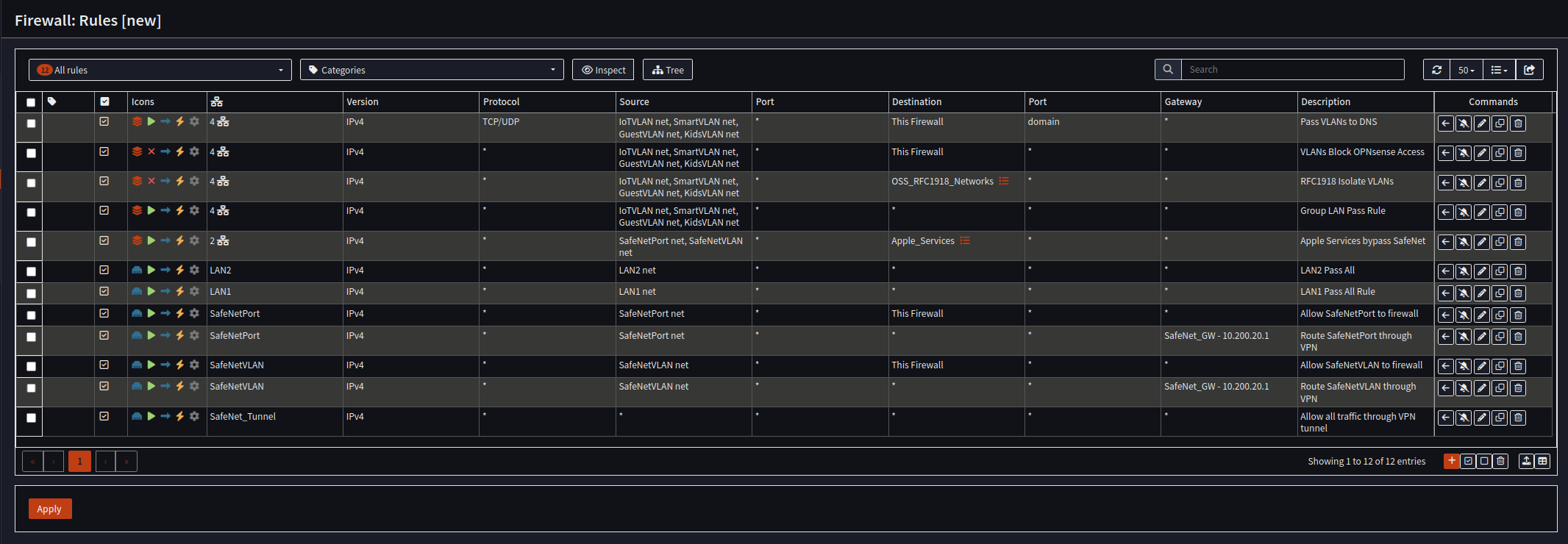The image size is (1568, 544).
Task: Refresh the rules table
Action: 1436,70
